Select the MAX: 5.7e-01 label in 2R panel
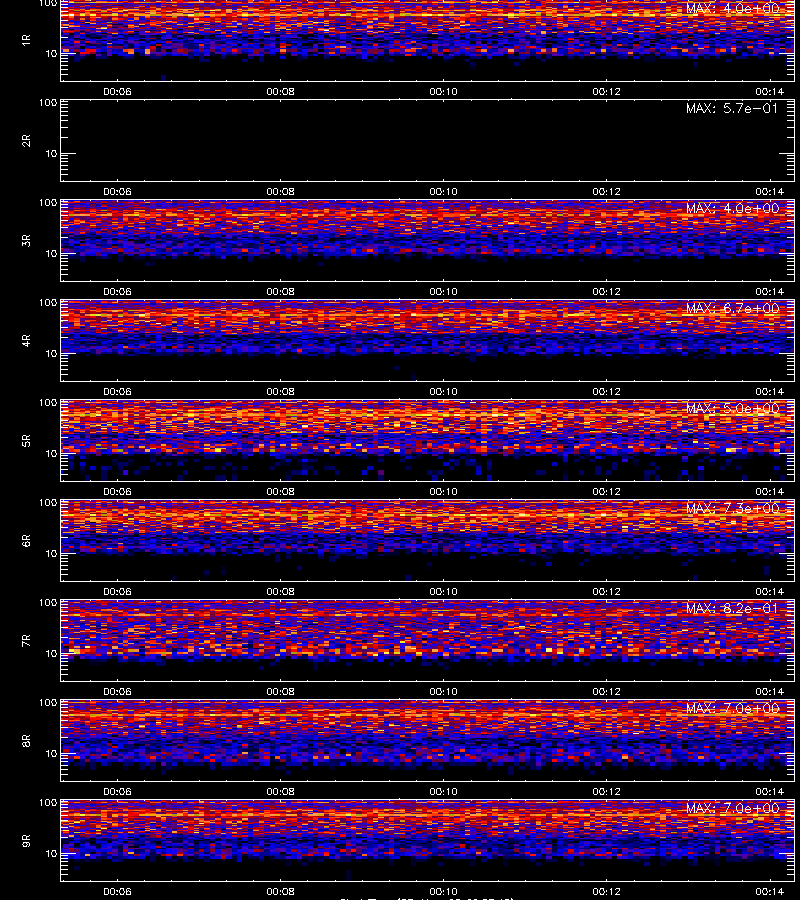 pyautogui.click(x=732, y=108)
